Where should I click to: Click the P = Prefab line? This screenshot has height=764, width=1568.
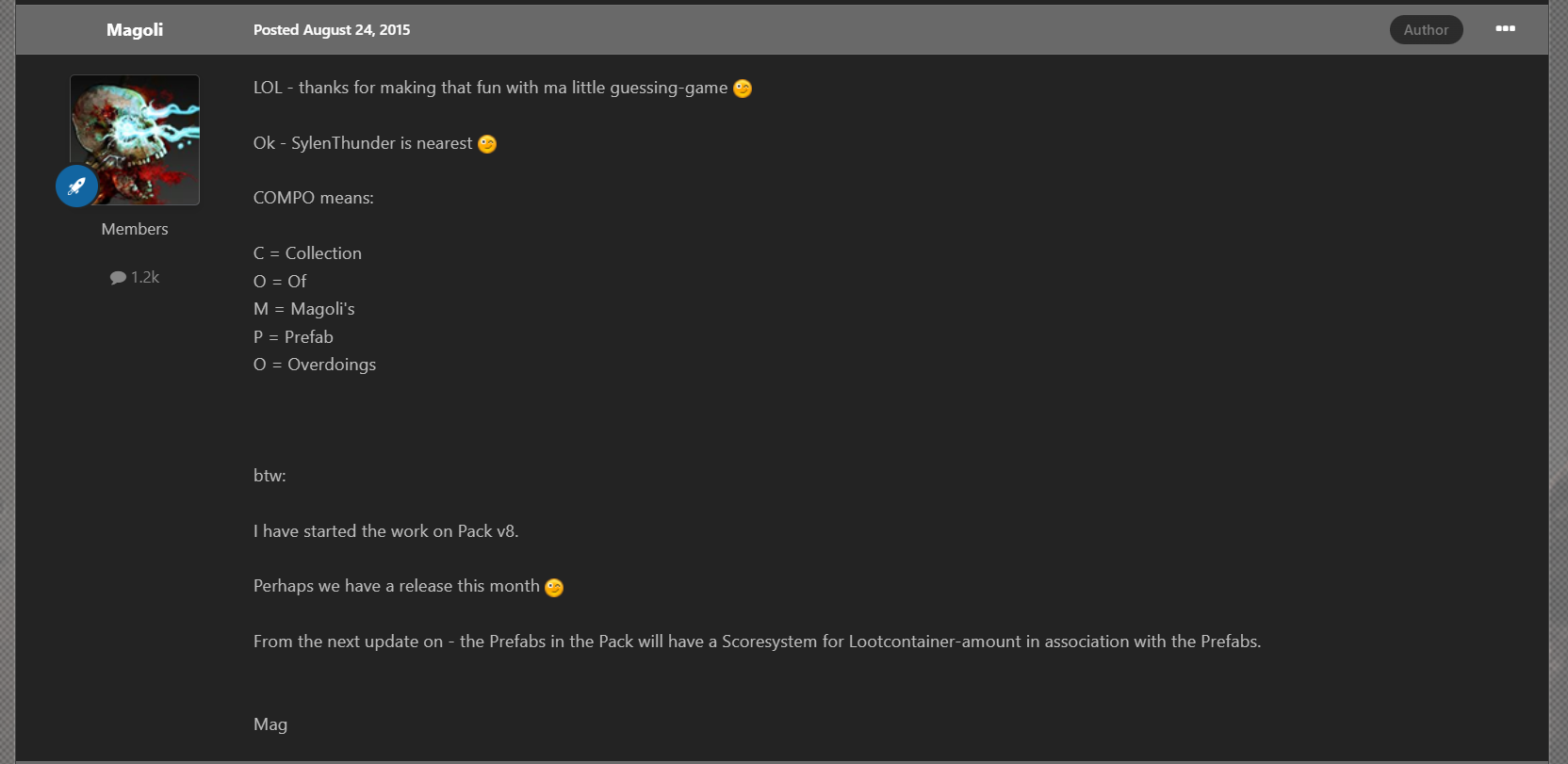click(293, 337)
